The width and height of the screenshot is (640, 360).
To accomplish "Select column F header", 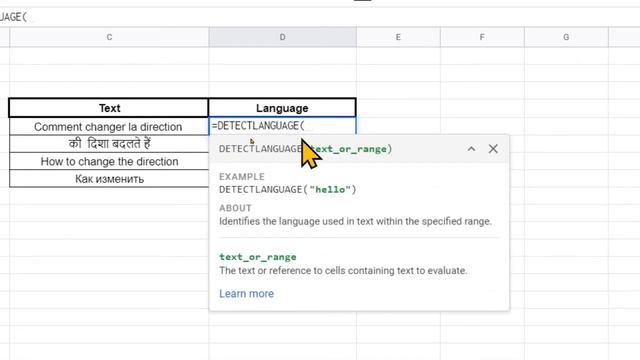I will (482, 37).
